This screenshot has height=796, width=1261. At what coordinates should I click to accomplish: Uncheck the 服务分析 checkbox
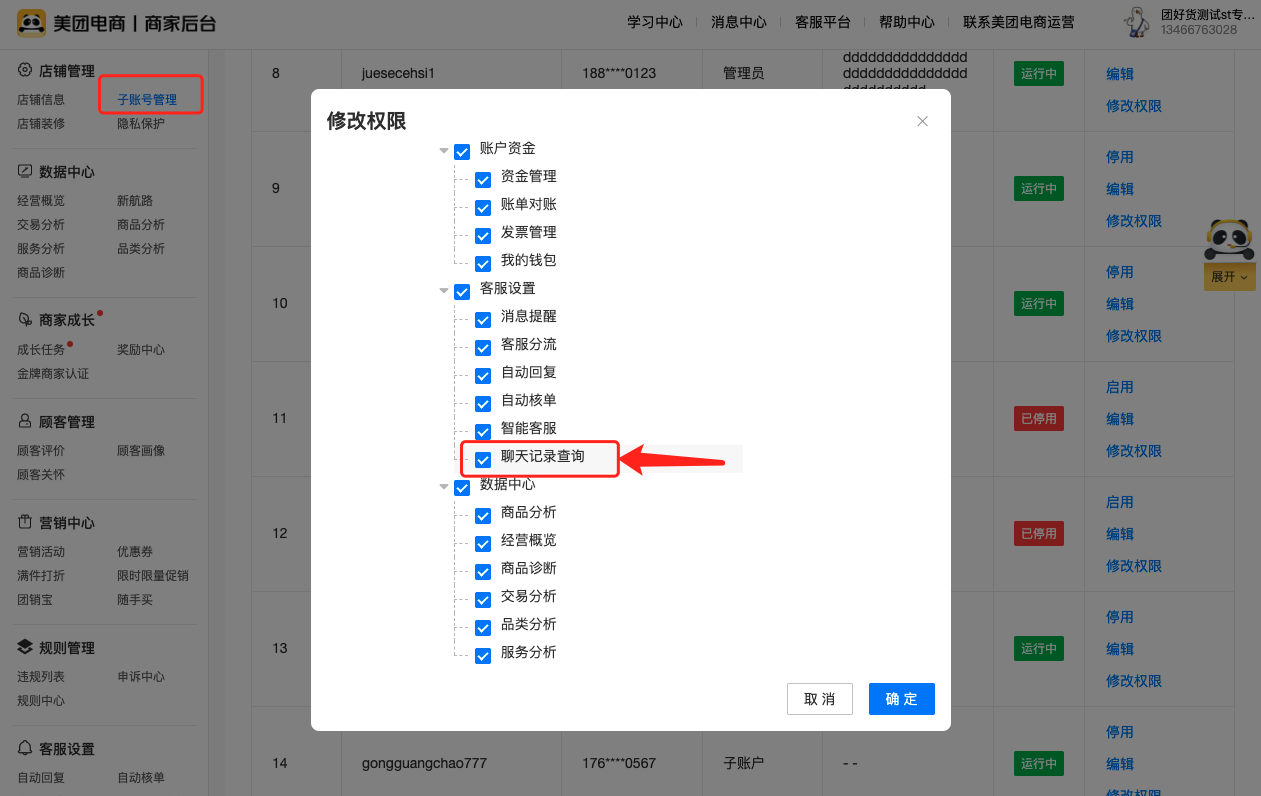483,655
